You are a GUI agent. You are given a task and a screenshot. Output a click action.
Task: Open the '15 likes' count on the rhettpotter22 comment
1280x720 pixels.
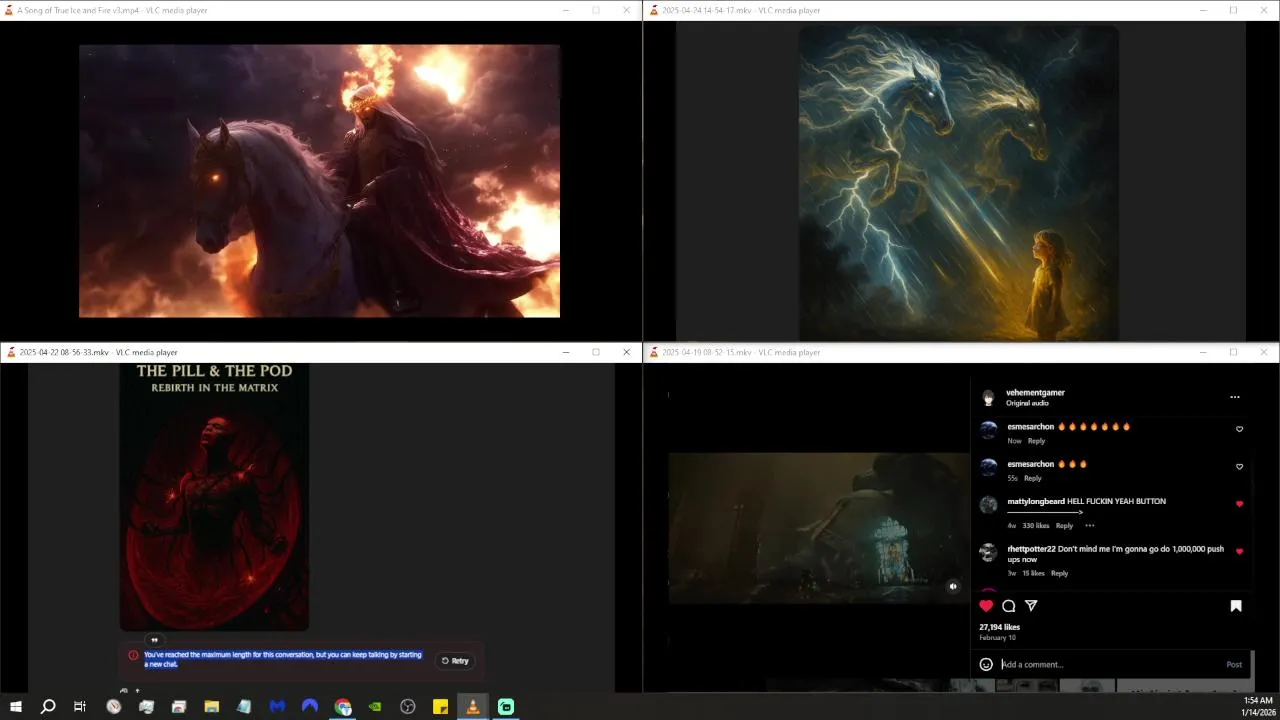[x=1033, y=573]
